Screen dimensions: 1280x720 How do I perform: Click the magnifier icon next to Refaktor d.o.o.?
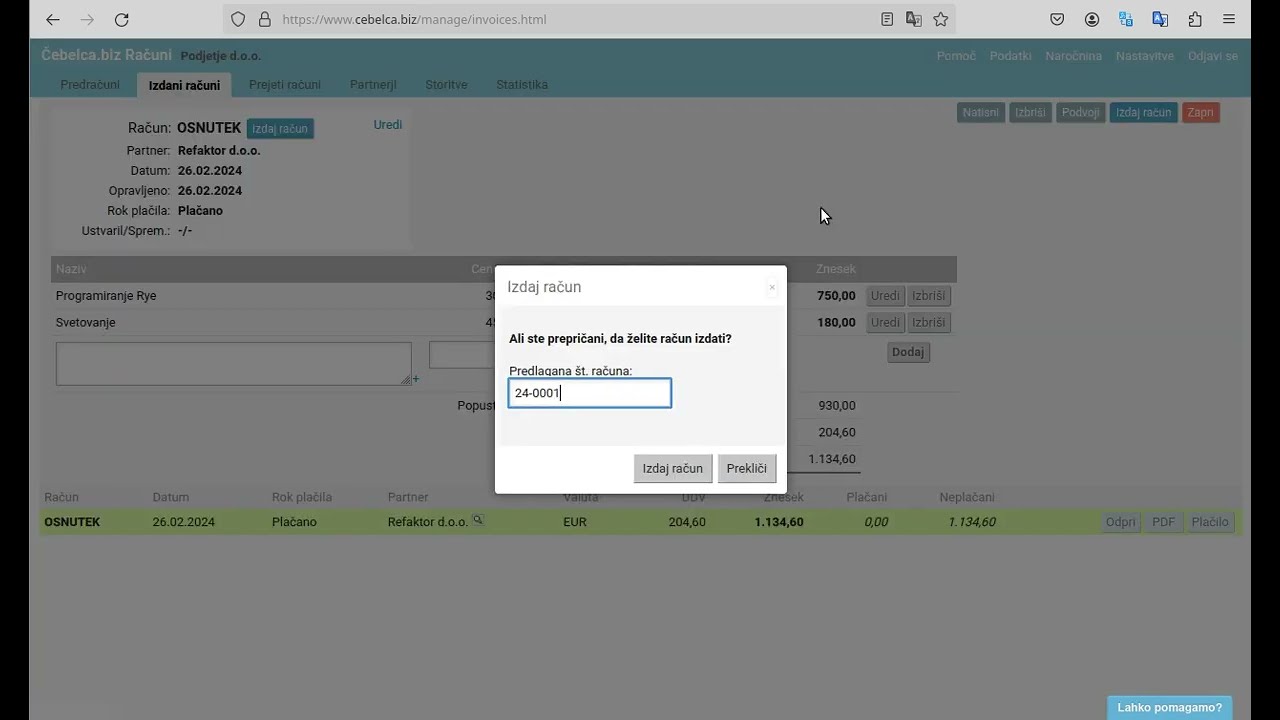(478, 520)
